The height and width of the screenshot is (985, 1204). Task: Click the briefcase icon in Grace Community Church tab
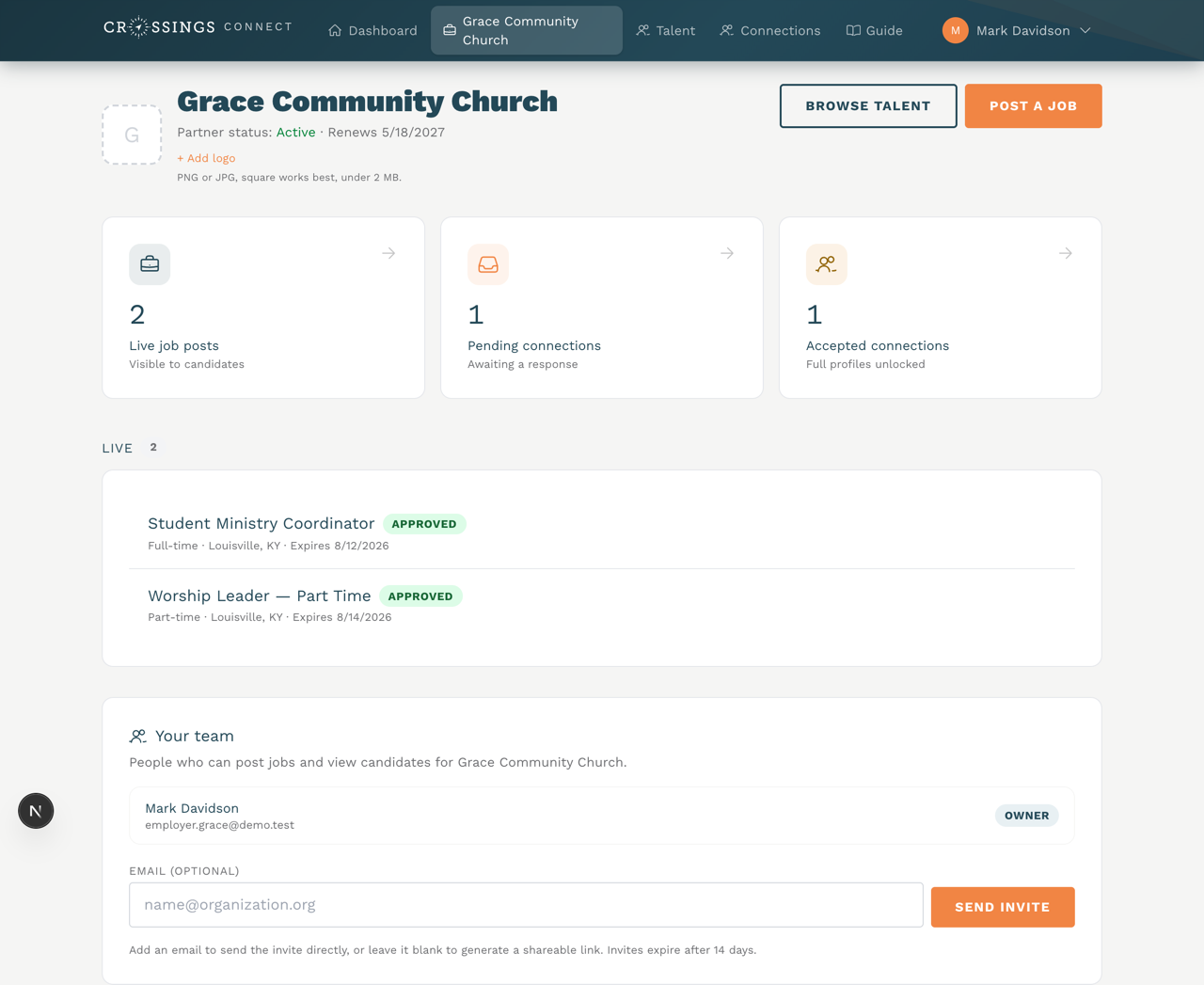pos(450,30)
